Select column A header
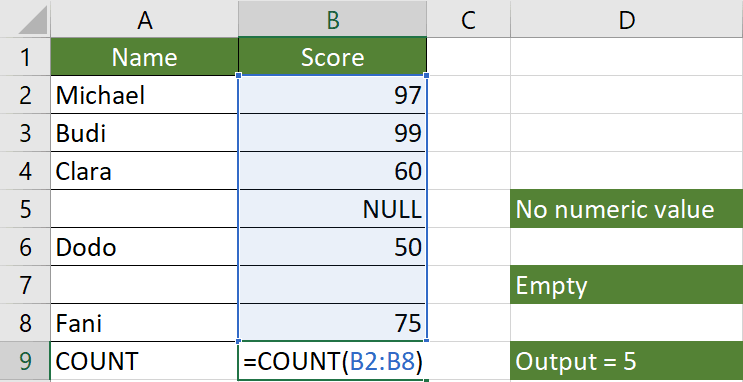 [145, 19]
